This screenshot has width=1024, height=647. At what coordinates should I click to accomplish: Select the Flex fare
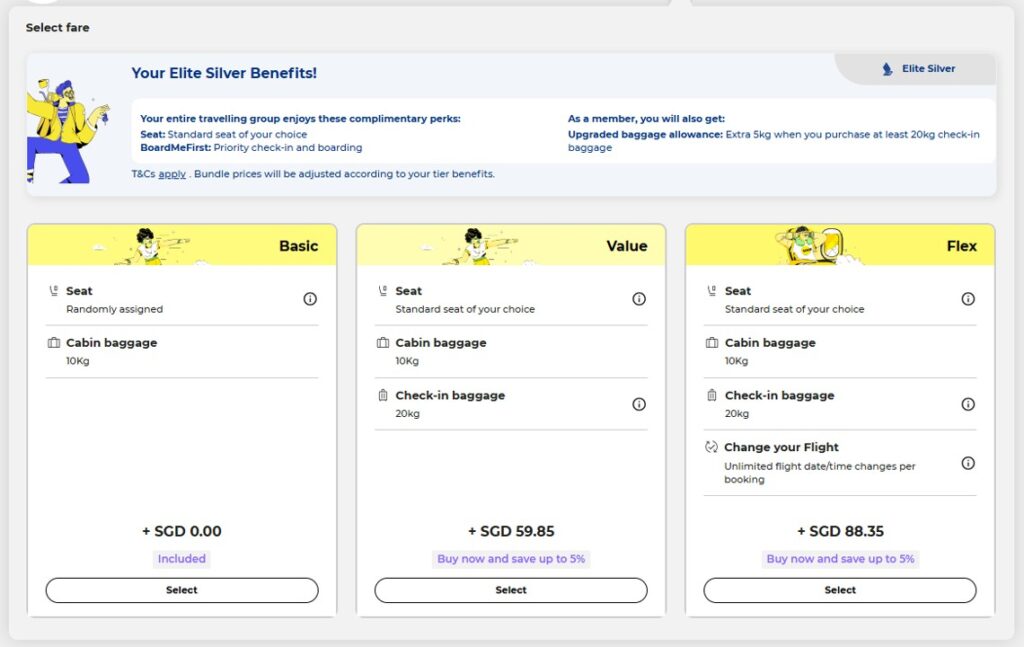(x=839, y=590)
